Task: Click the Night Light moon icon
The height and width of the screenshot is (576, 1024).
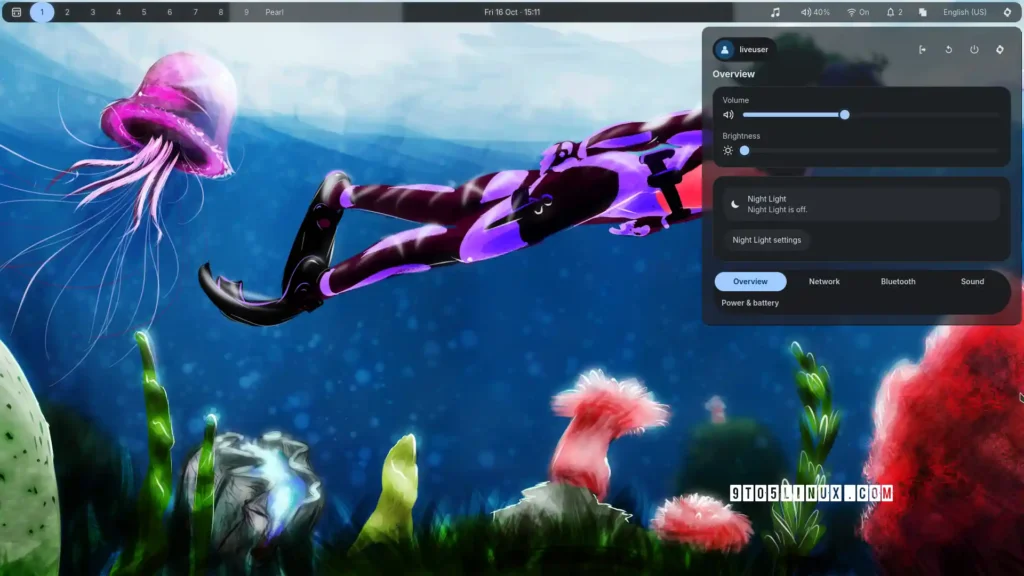Action: (735, 204)
